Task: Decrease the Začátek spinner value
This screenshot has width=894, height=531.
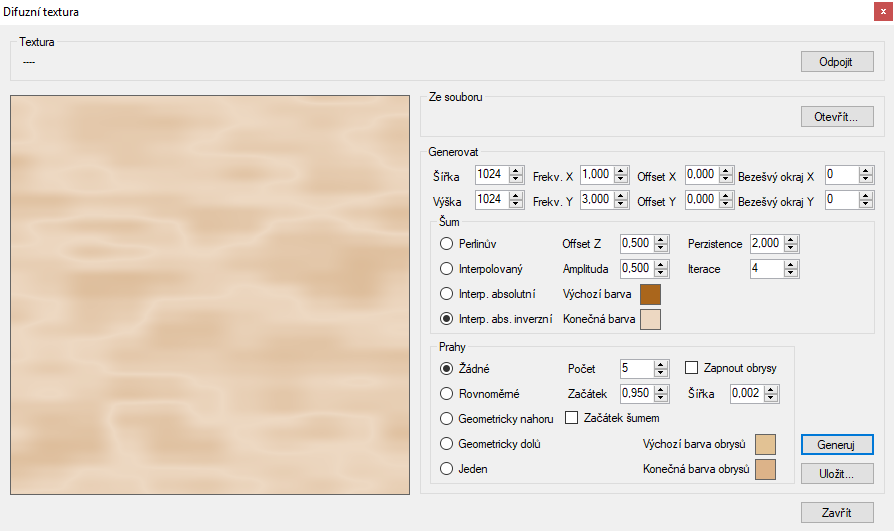Action: point(660,398)
